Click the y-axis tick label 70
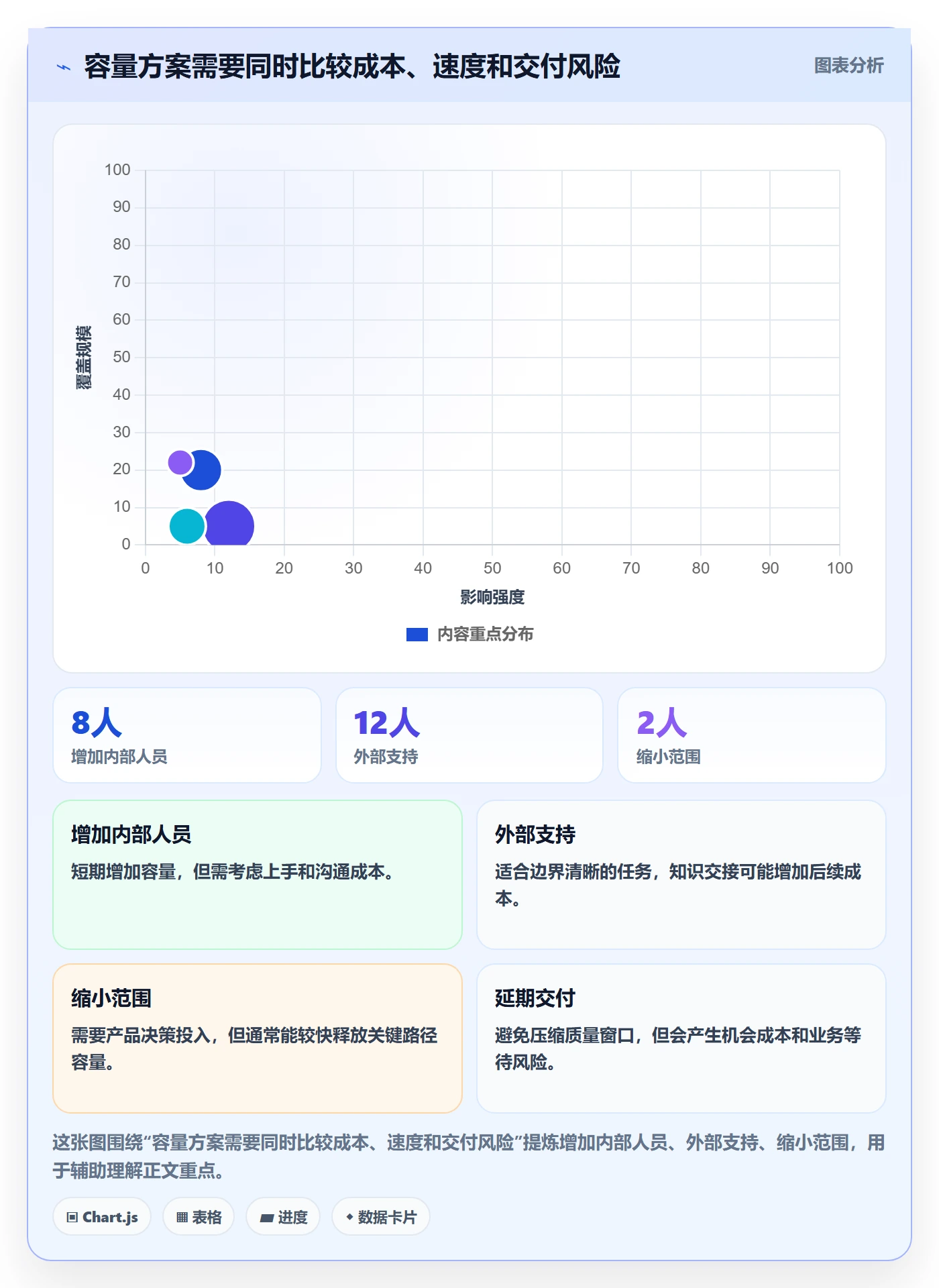The width and height of the screenshot is (939, 1288). coord(121,282)
